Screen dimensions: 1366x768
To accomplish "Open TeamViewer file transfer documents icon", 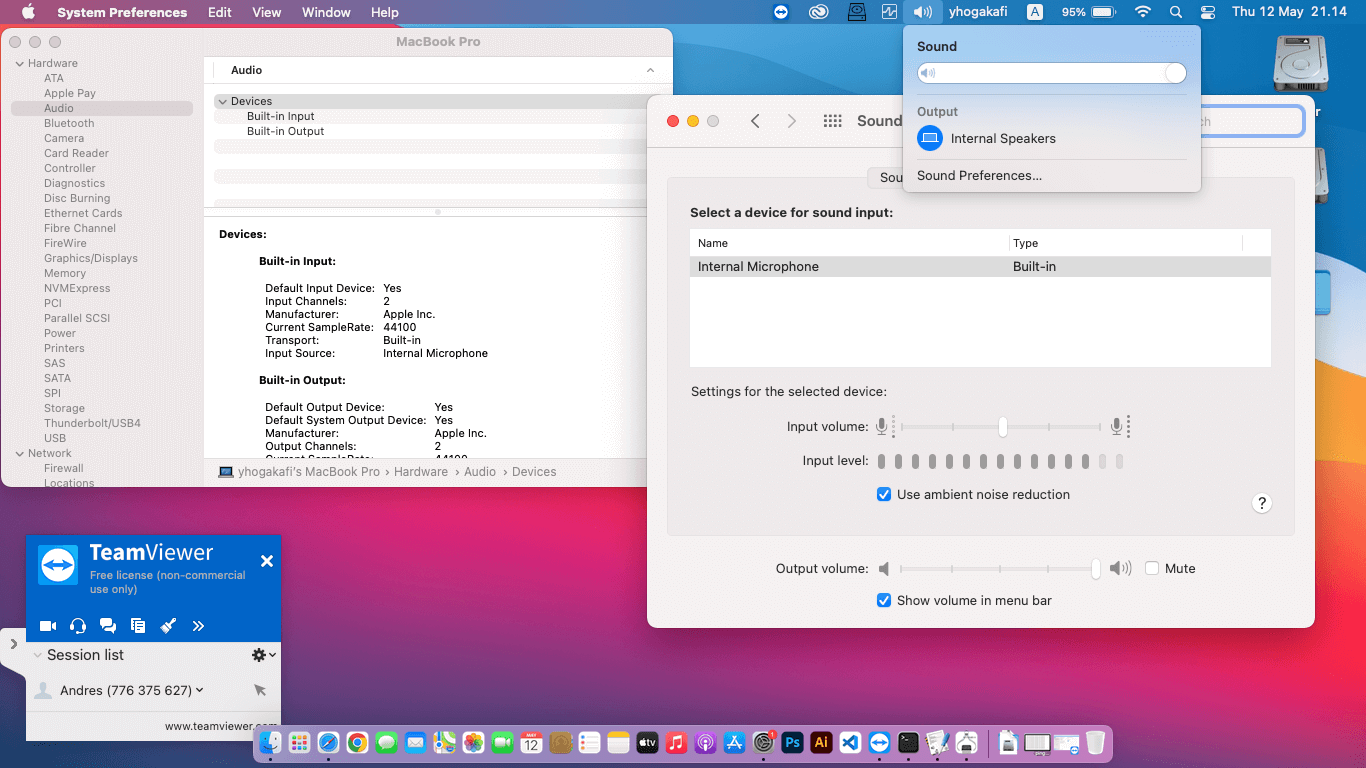I will (x=138, y=626).
